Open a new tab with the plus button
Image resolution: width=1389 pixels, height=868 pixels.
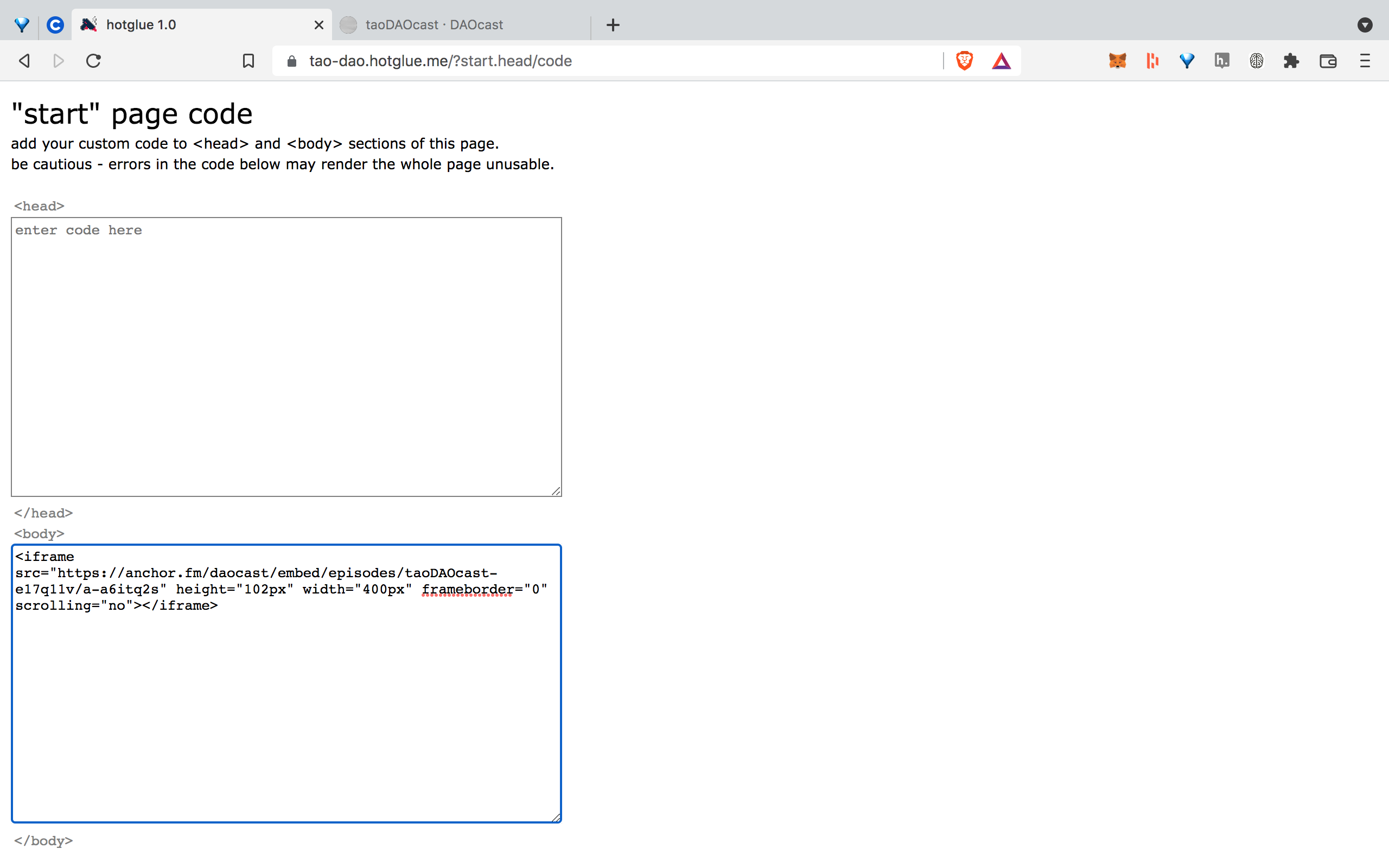tap(613, 25)
